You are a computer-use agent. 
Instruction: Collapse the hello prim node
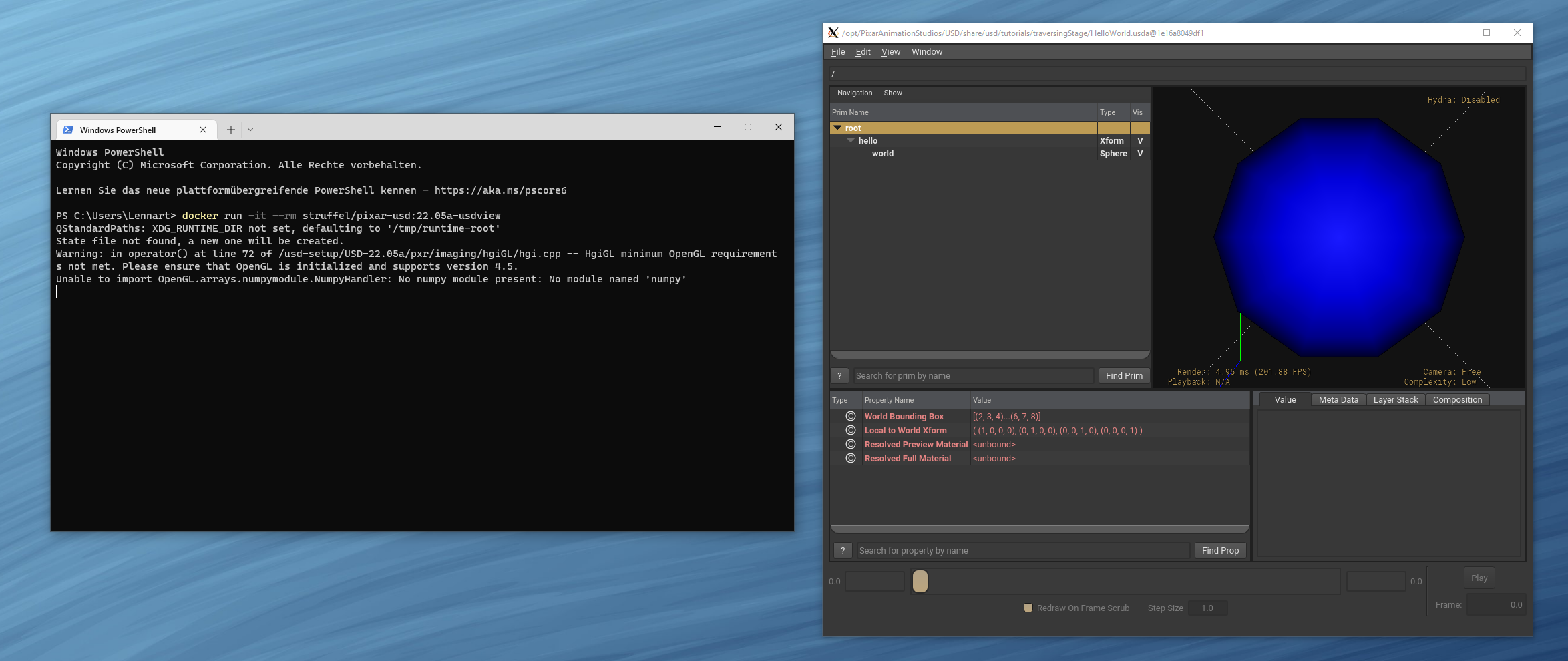(851, 140)
